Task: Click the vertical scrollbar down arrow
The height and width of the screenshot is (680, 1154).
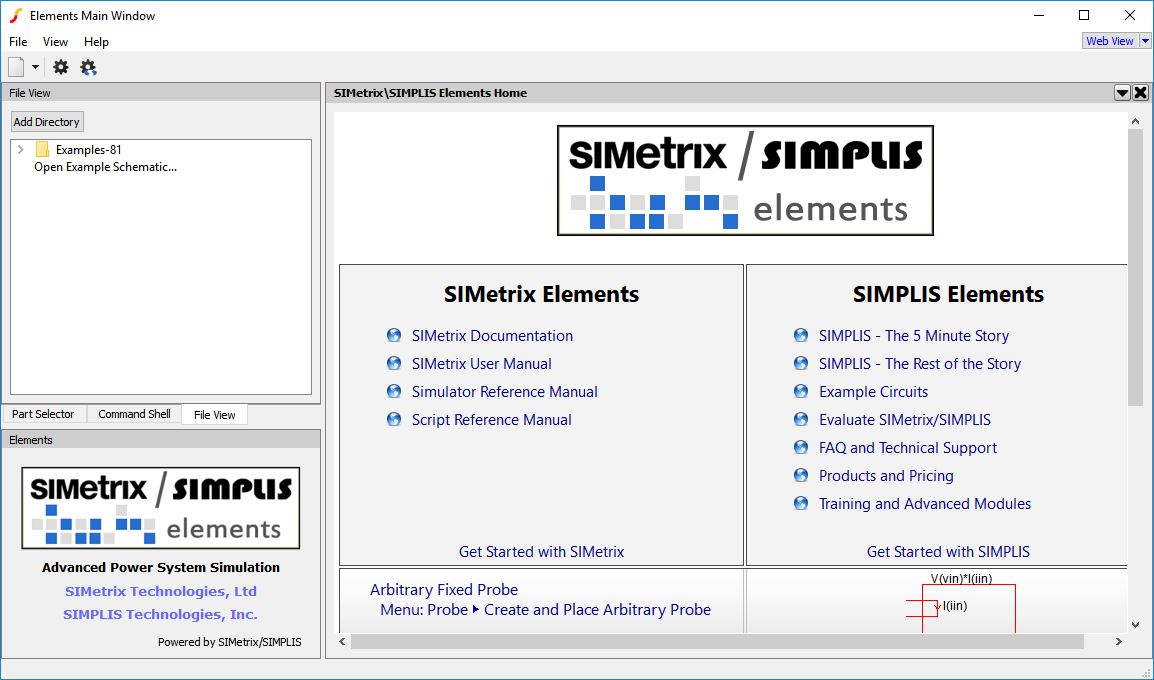Action: coord(1135,625)
